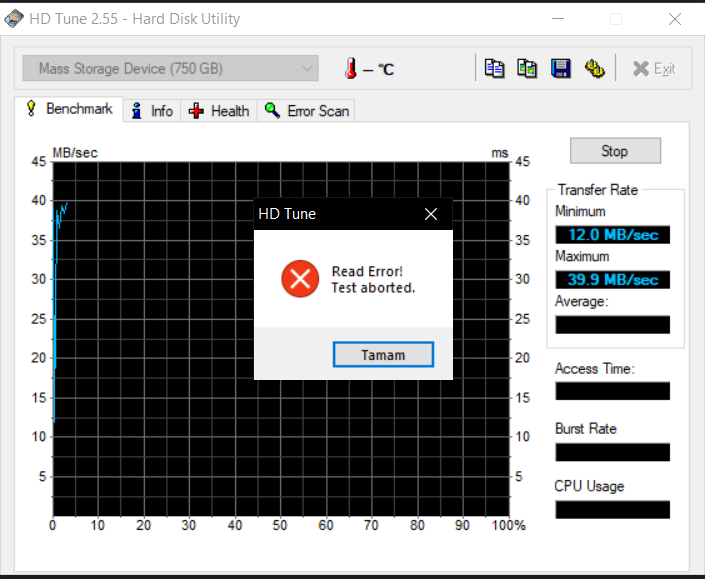Click the empty Average value field
The image size is (705, 579).
[x=612, y=325]
